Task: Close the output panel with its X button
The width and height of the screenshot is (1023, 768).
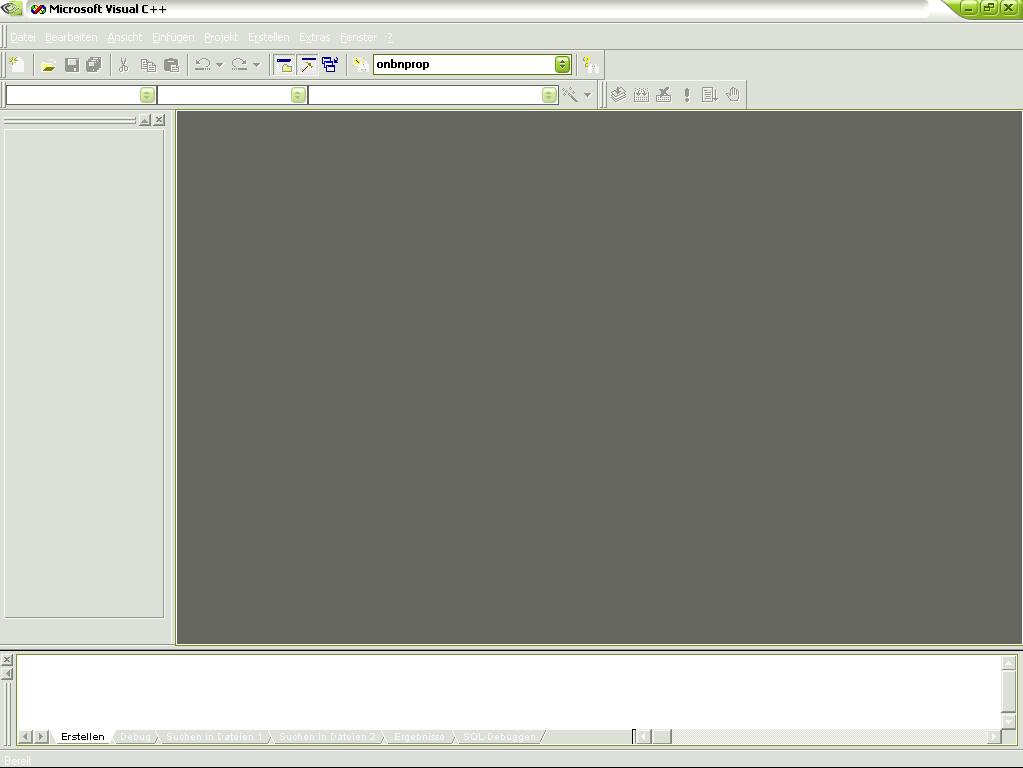Action: point(7,660)
